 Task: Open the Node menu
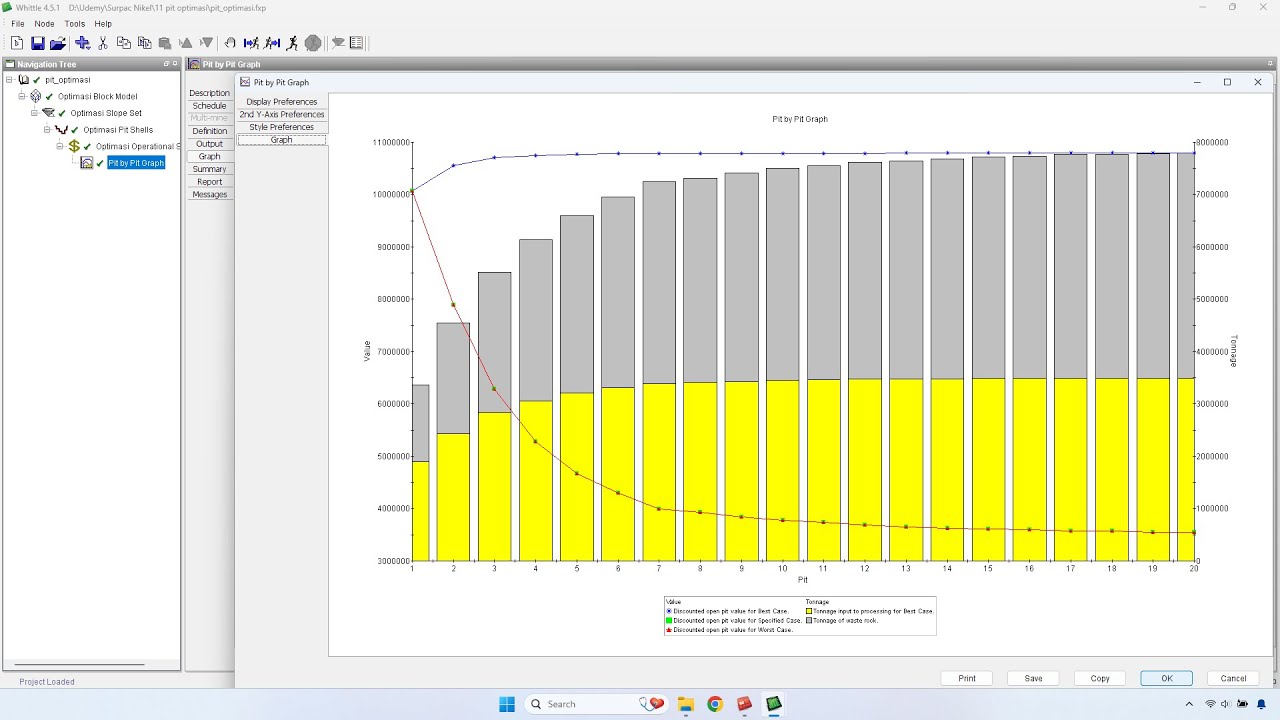[x=45, y=23]
